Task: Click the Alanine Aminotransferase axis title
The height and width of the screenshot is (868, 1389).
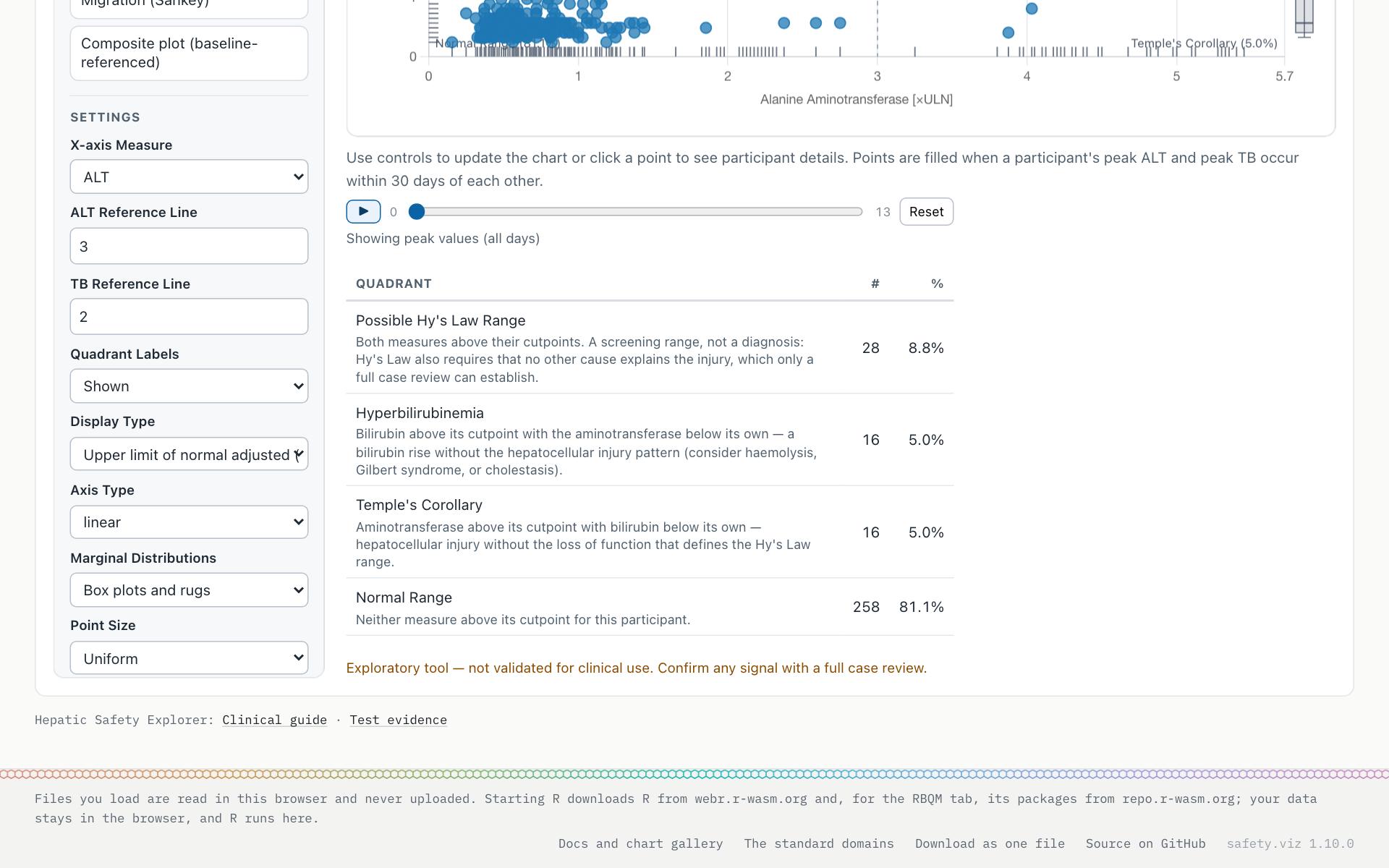Action: (856, 100)
